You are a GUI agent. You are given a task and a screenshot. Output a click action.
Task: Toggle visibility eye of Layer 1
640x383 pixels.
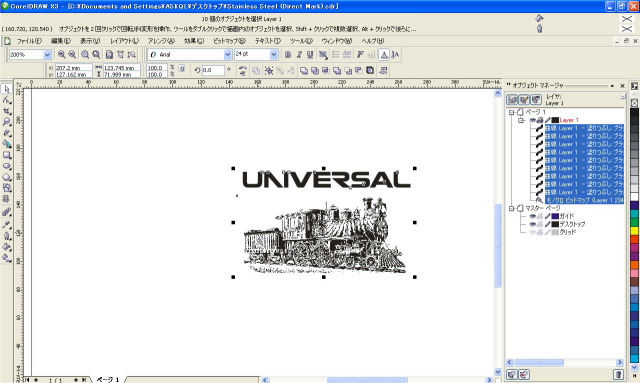[x=532, y=120]
